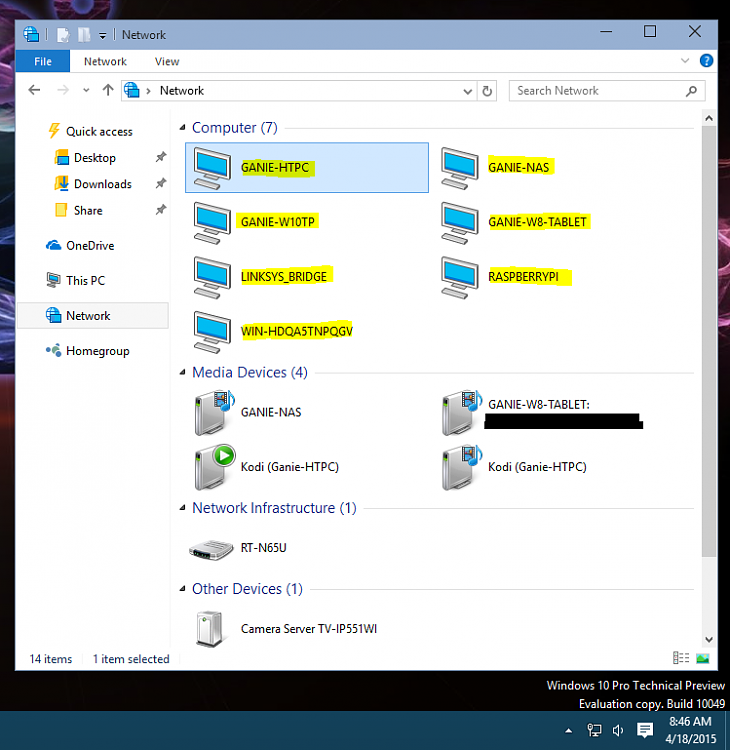This screenshot has width=730, height=750.
Task: Select the Camera Server TV-IP551WI icon
Action: click(x=210, y=629)
